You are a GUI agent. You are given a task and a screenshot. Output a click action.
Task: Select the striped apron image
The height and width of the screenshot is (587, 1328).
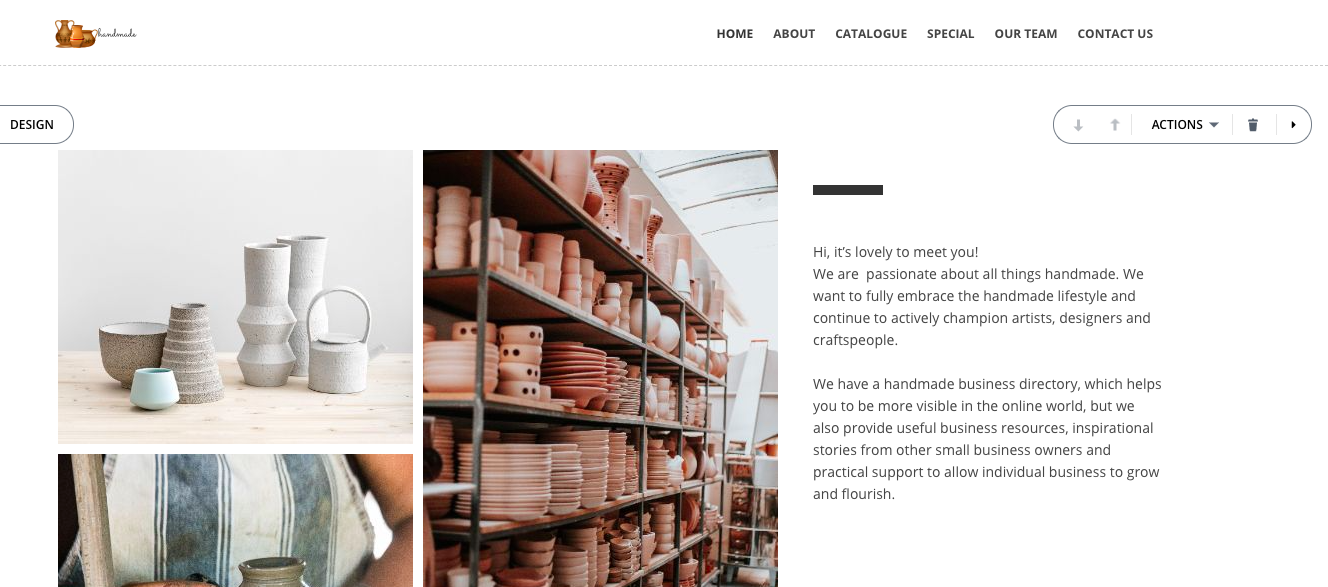coord(235,520)
